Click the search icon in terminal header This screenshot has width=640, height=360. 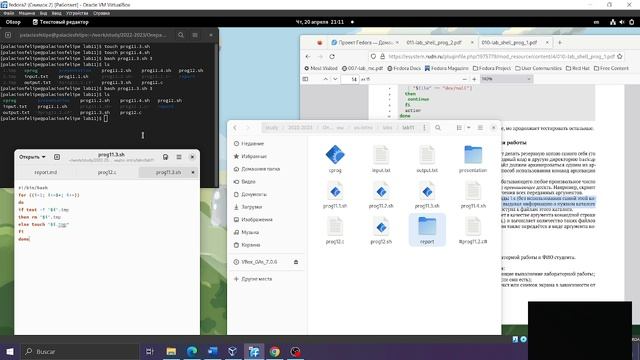click(181, 35)
